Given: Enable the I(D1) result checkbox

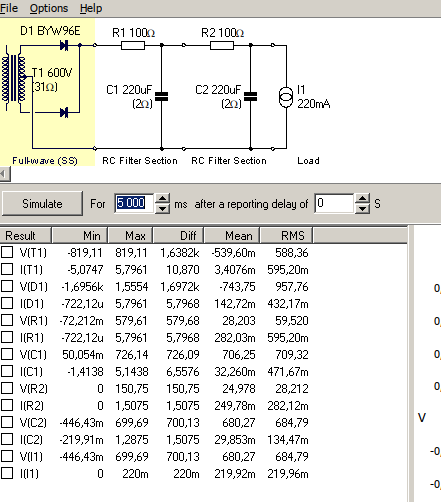Looking at the screenshot, I should pos(7,303).
